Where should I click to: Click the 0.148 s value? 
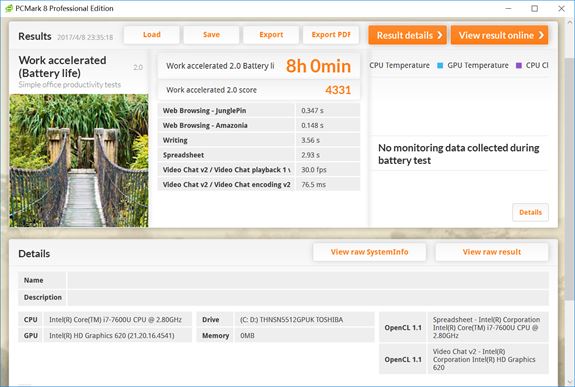coord(312,125)
